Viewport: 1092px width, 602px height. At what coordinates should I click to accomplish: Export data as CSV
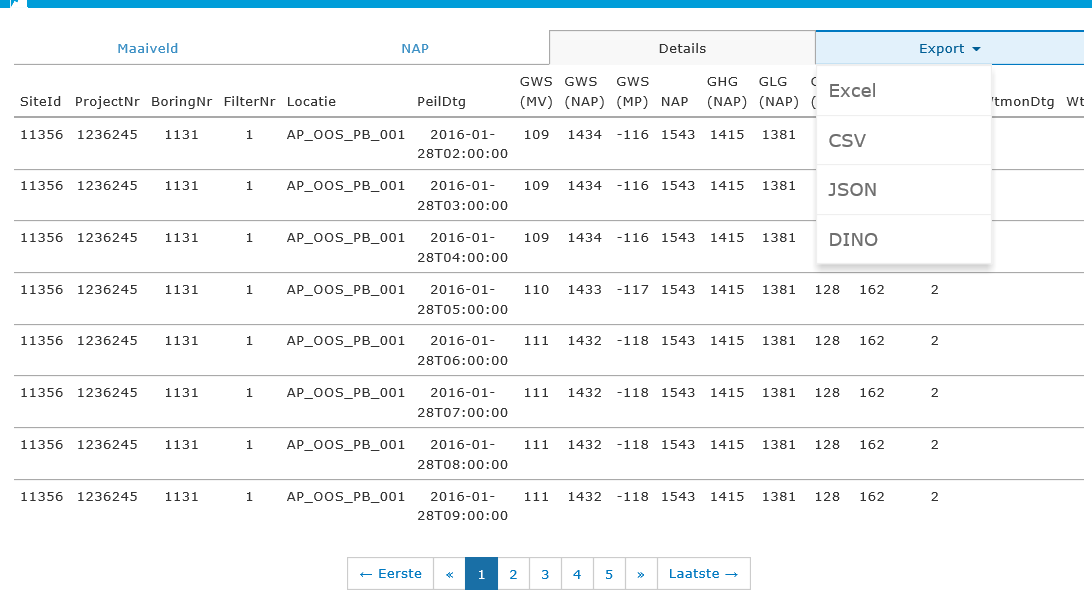coord(904,141)
